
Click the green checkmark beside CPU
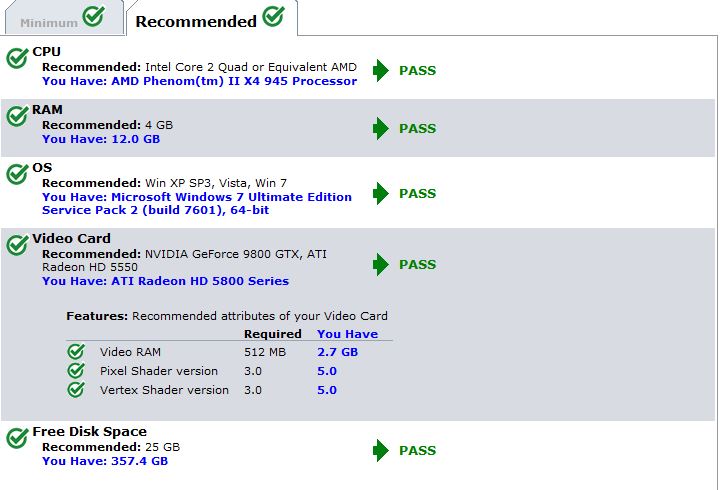(17, 58)
